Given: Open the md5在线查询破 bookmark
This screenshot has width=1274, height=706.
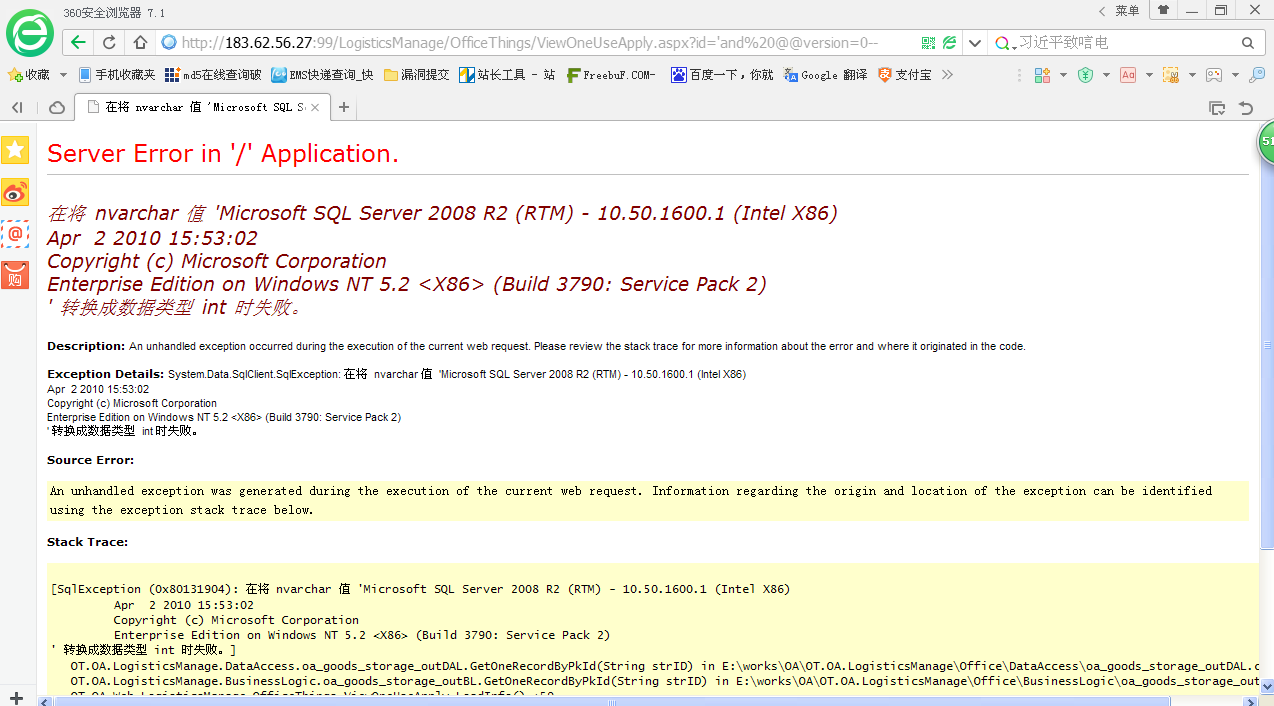Looking at the screenshot, I should pyautogui.click(x=213, y=75).
